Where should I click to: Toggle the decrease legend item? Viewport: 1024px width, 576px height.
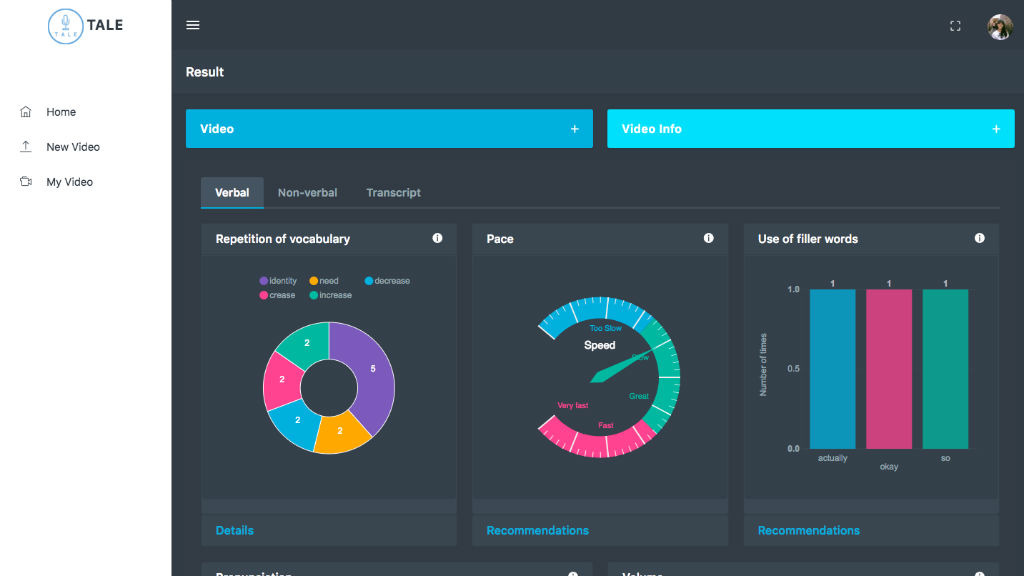click(387, 281)
